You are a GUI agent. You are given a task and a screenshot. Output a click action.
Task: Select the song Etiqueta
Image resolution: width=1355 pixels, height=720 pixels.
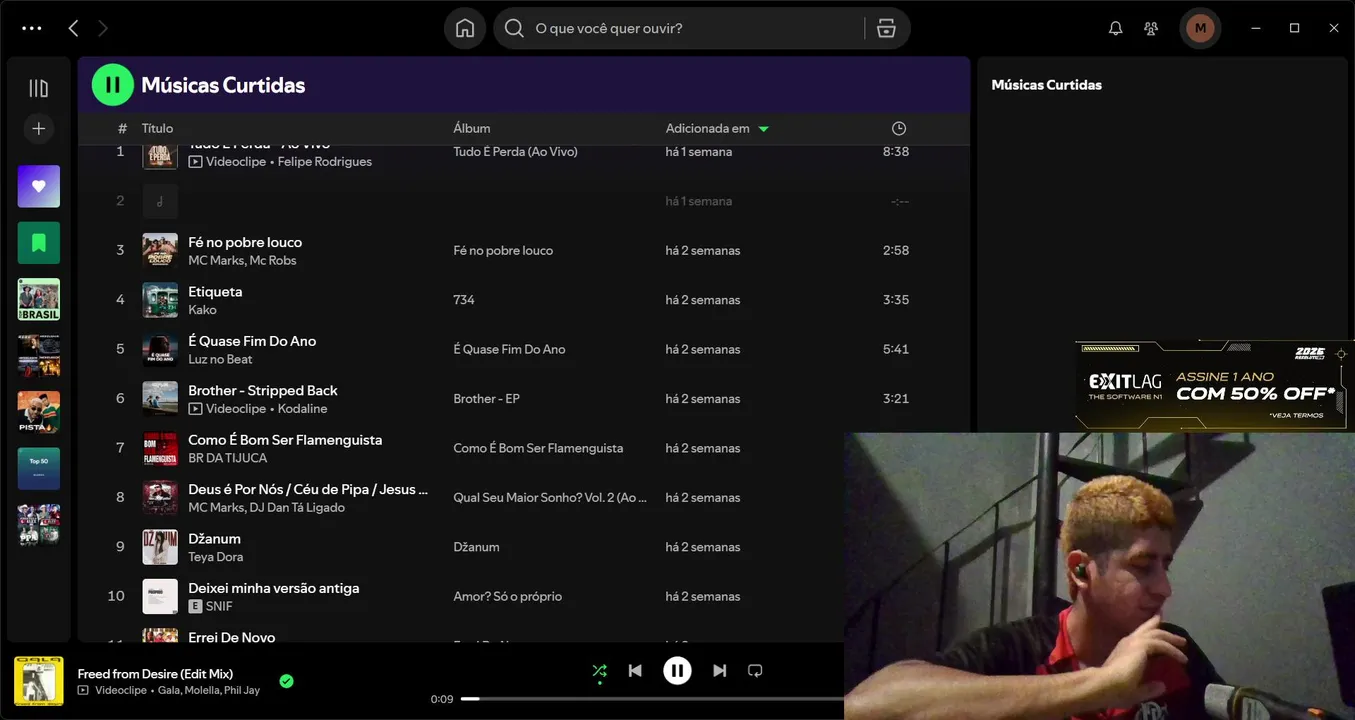coord(215,291)
